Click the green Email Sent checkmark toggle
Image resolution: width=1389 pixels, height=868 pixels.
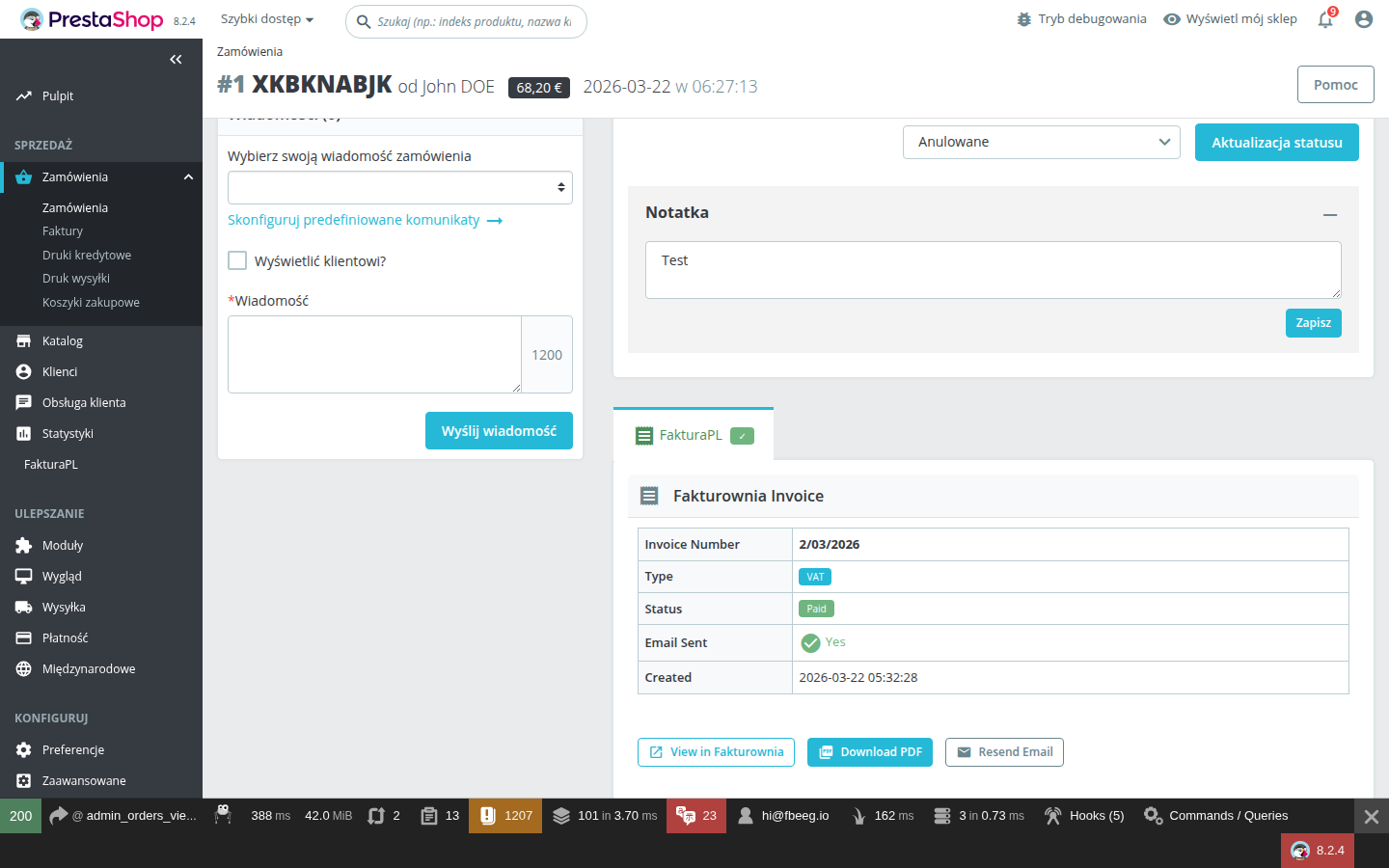click(x=810, y=642)
